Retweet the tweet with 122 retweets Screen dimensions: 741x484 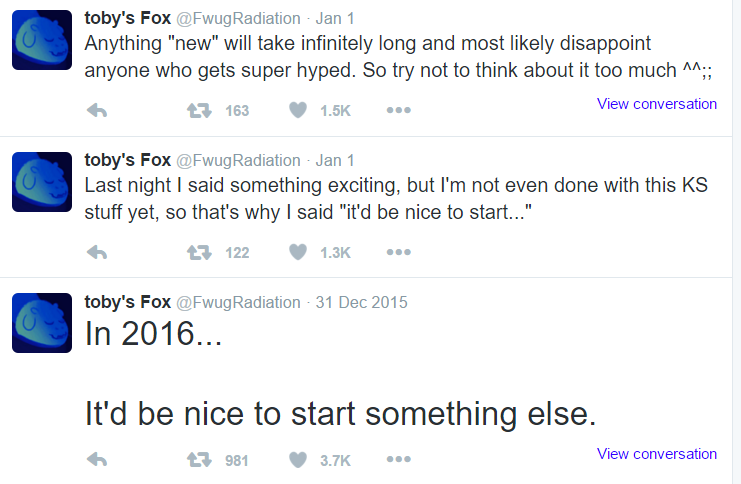click(x=201, y=252)
